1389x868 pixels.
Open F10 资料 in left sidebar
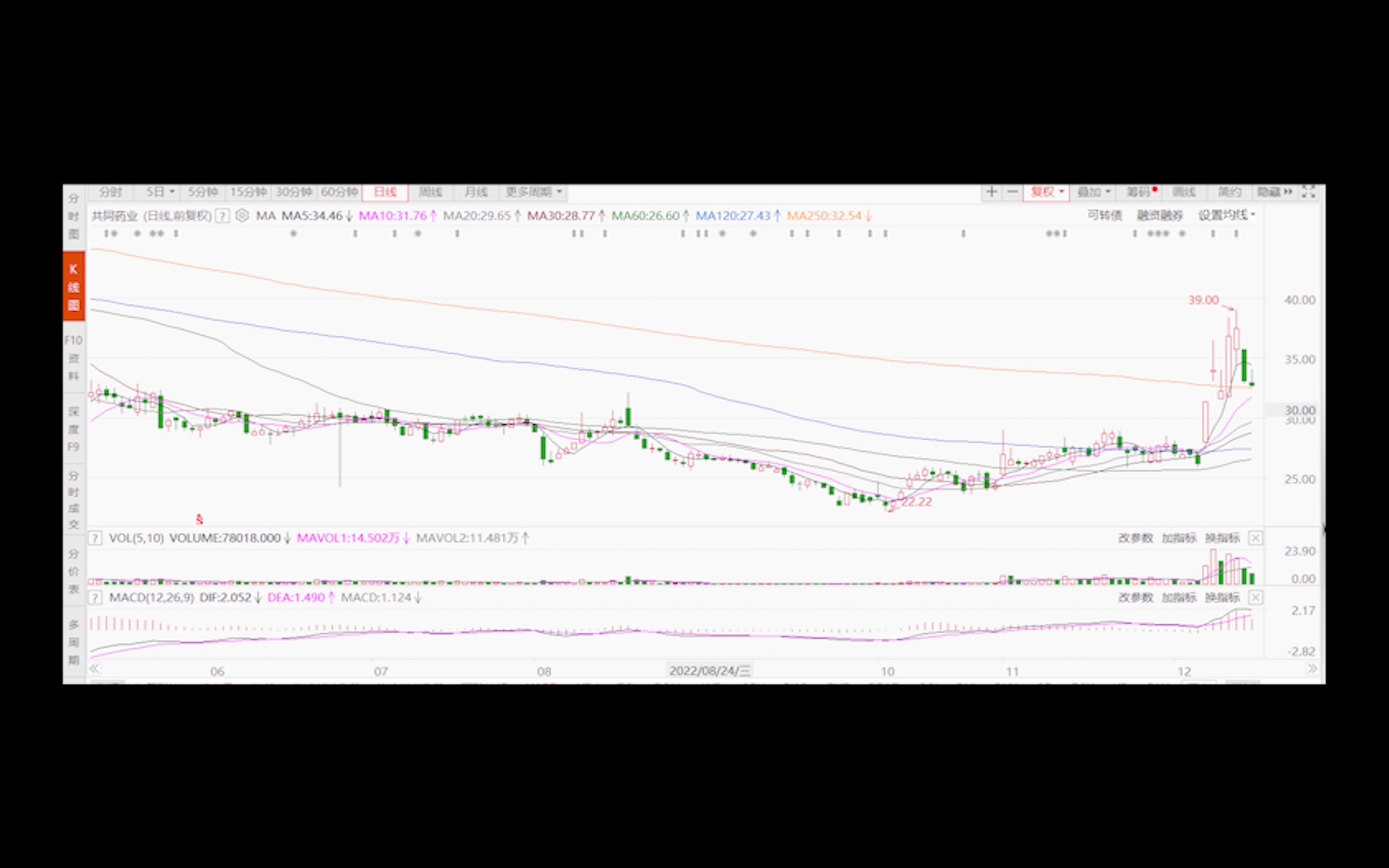(x=74, y=358)
